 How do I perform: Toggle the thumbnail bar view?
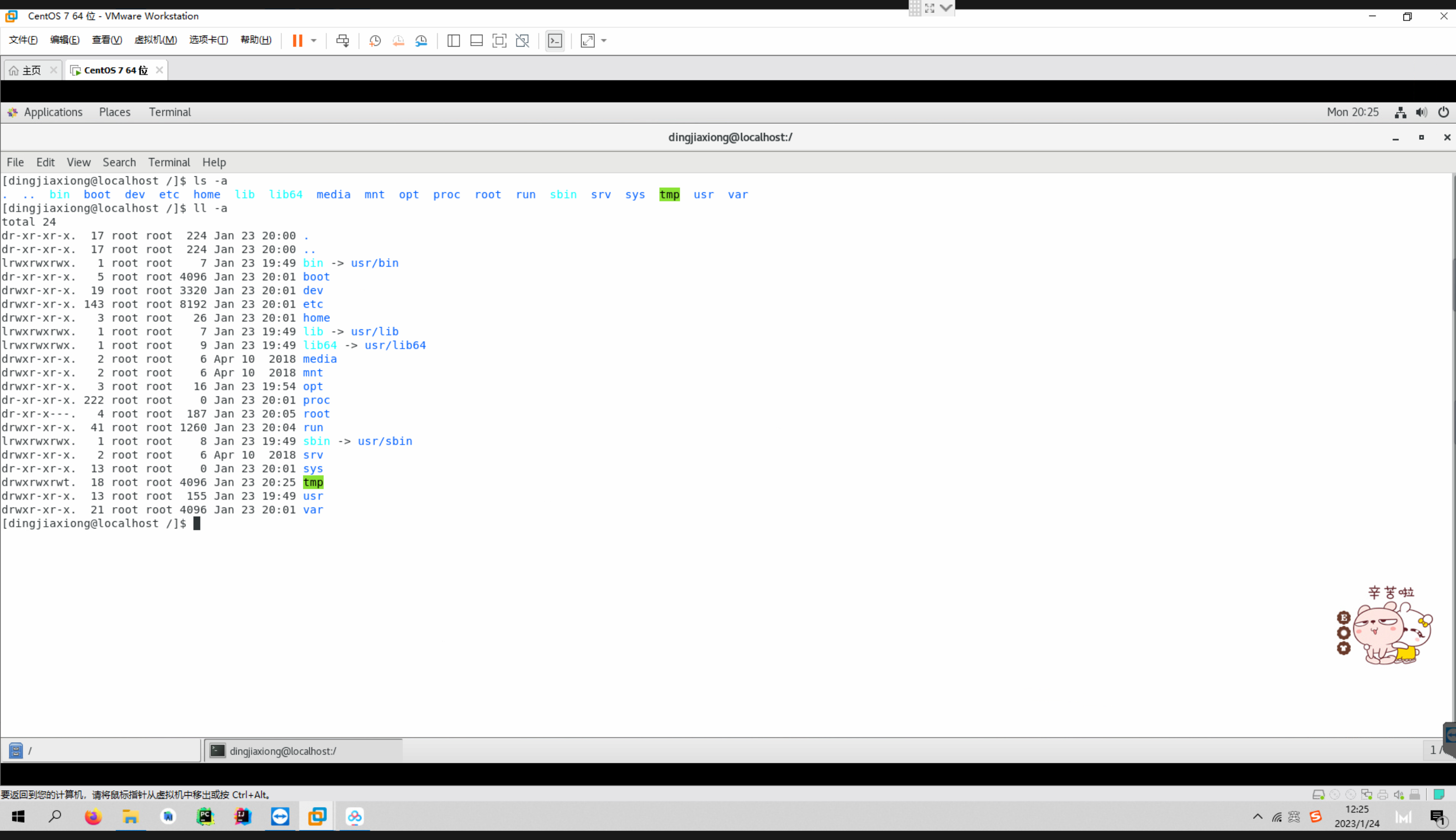tap(477, 40)
